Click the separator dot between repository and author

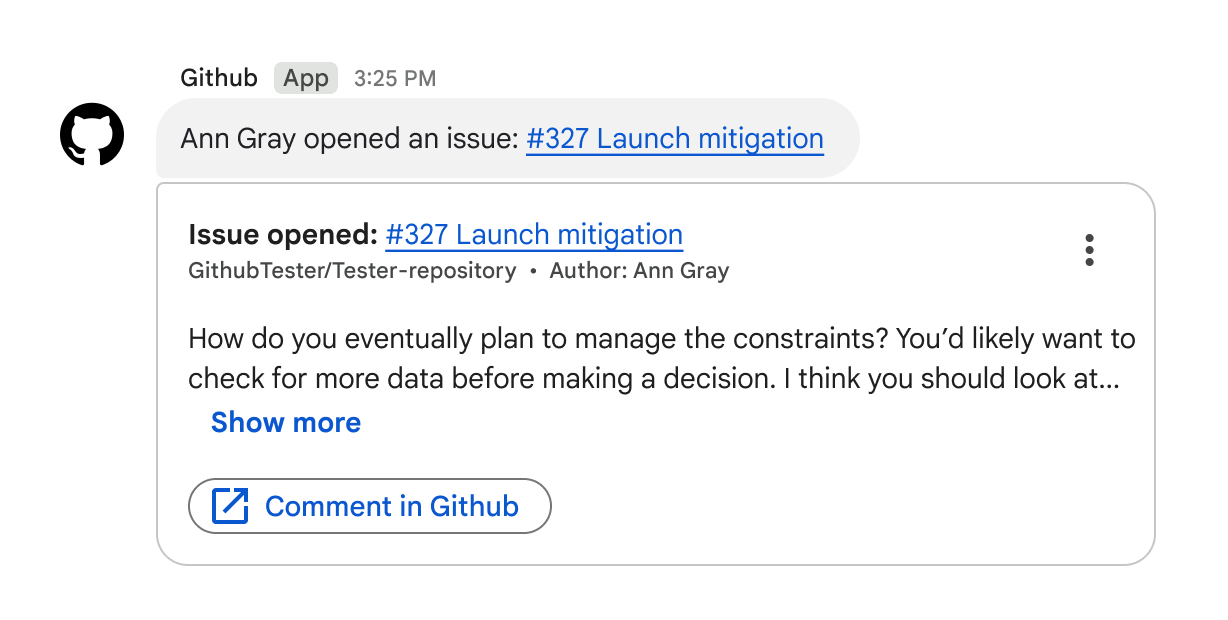click(531, 269)
